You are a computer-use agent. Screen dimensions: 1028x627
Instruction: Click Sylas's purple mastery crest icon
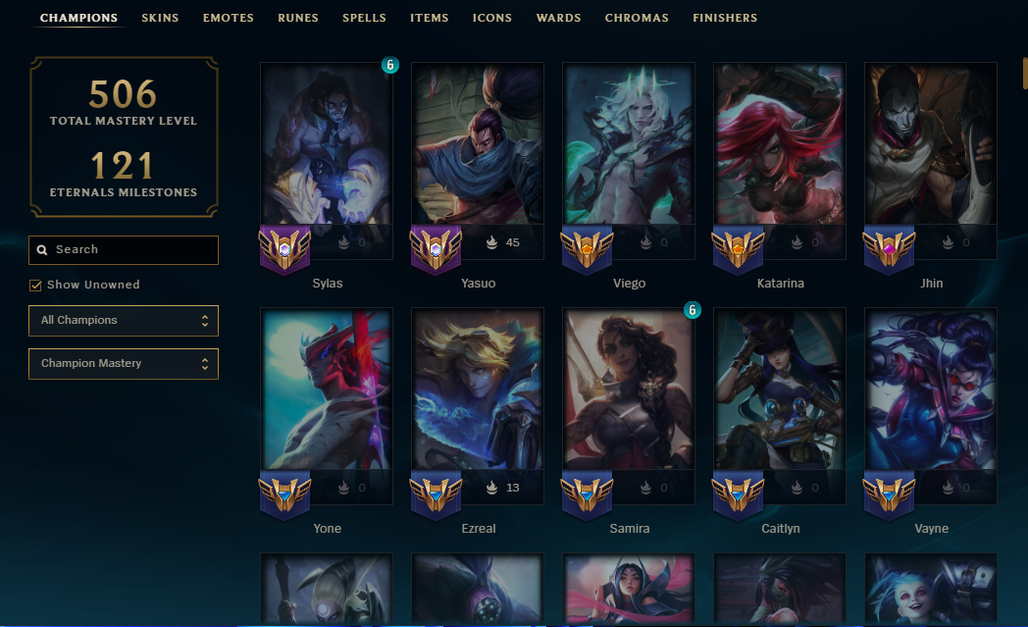pos(285,249)
